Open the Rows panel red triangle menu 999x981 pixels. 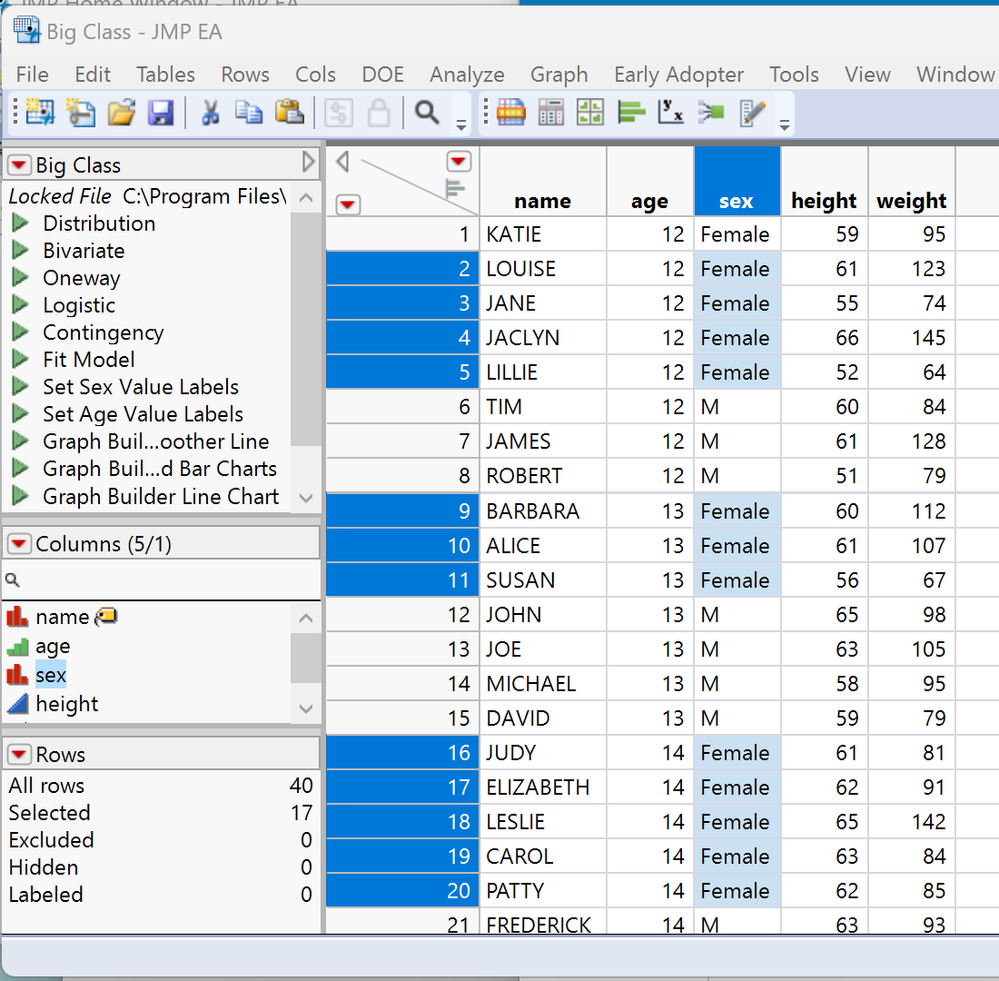tap(18, 754)
